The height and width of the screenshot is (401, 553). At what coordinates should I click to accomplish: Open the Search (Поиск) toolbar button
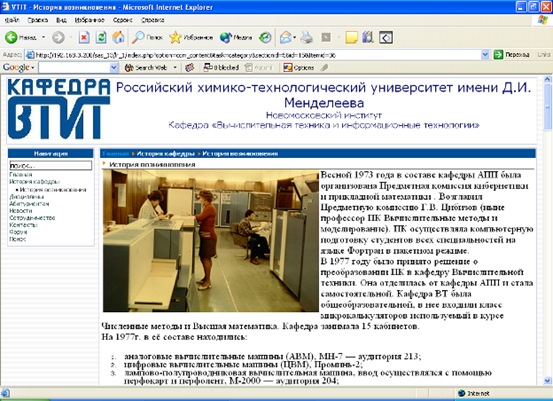[147, 37]
